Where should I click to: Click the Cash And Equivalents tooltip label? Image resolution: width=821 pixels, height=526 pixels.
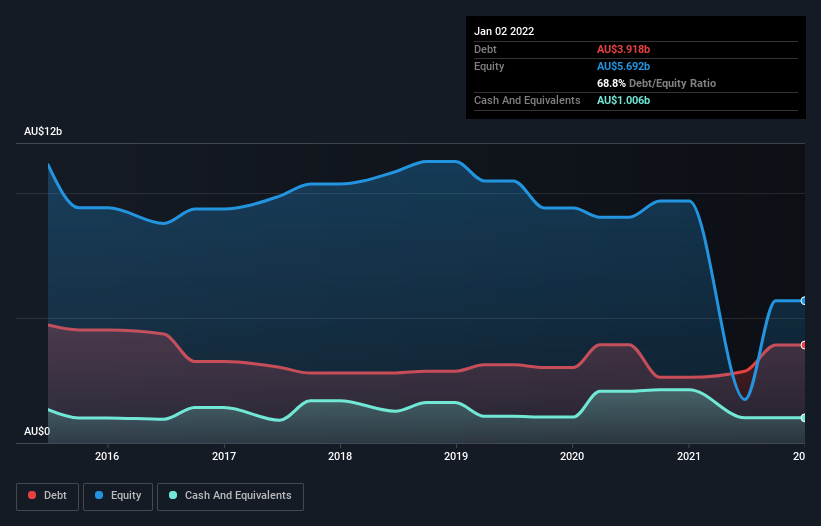tap(527, 100)
